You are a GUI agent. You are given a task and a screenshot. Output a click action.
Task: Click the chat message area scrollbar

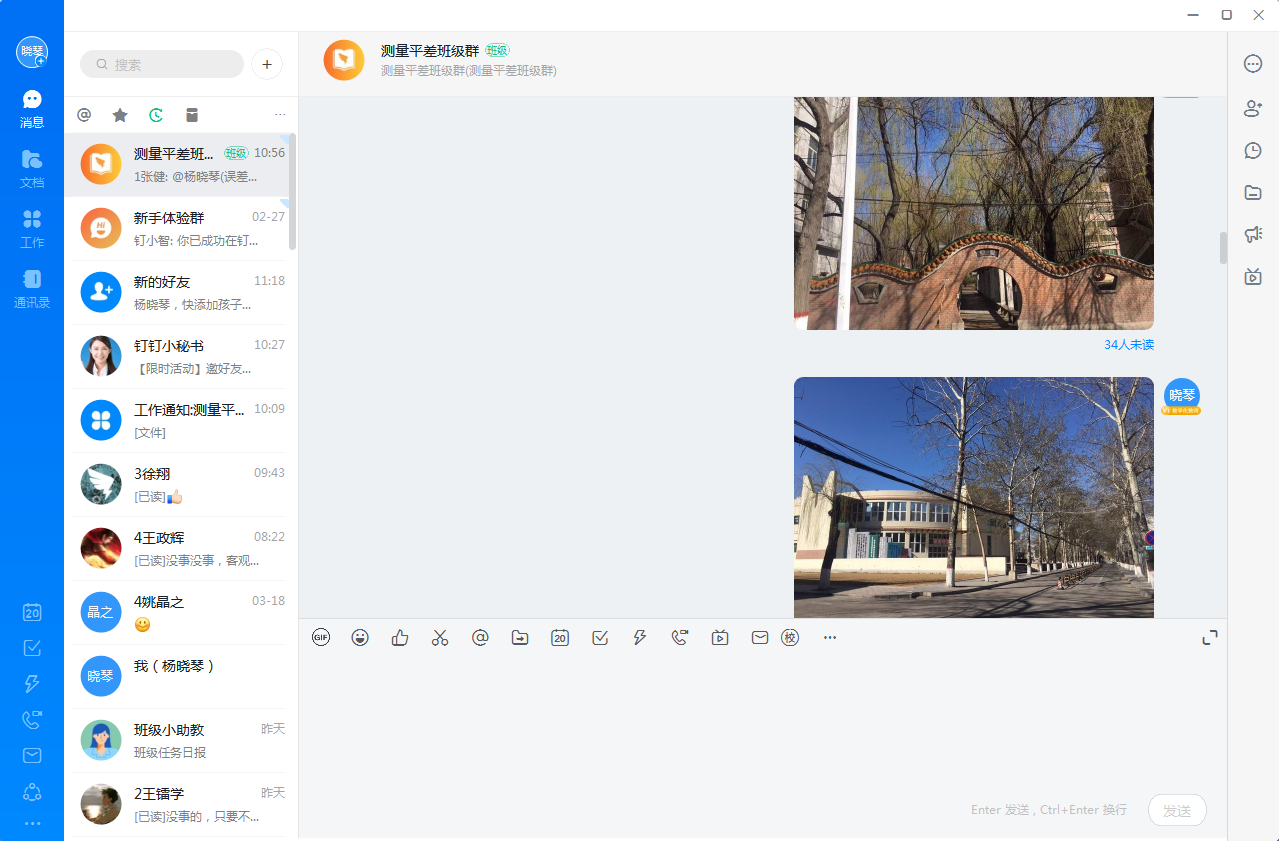click(x=1222, y=248)
